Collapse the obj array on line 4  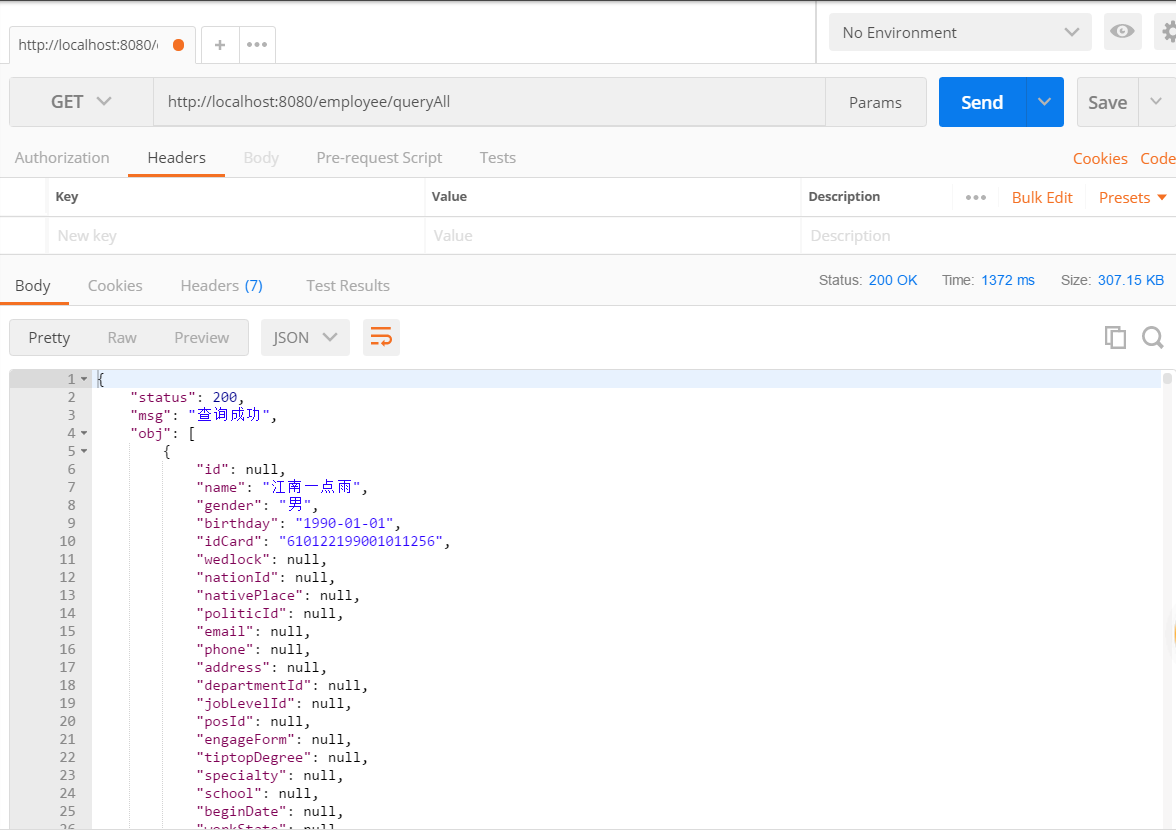point(84,433)
